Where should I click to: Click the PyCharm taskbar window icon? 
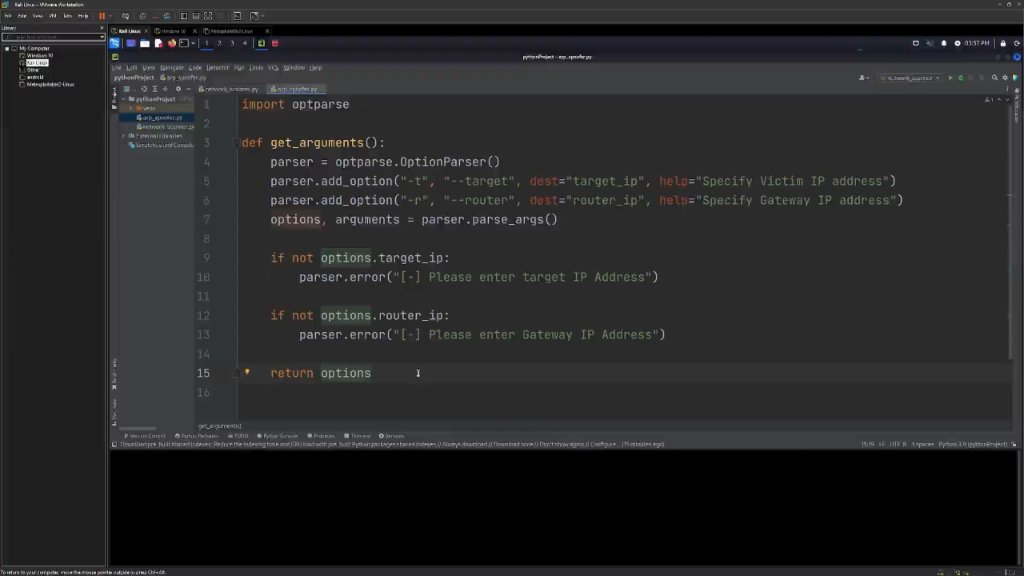coord(261,43)
